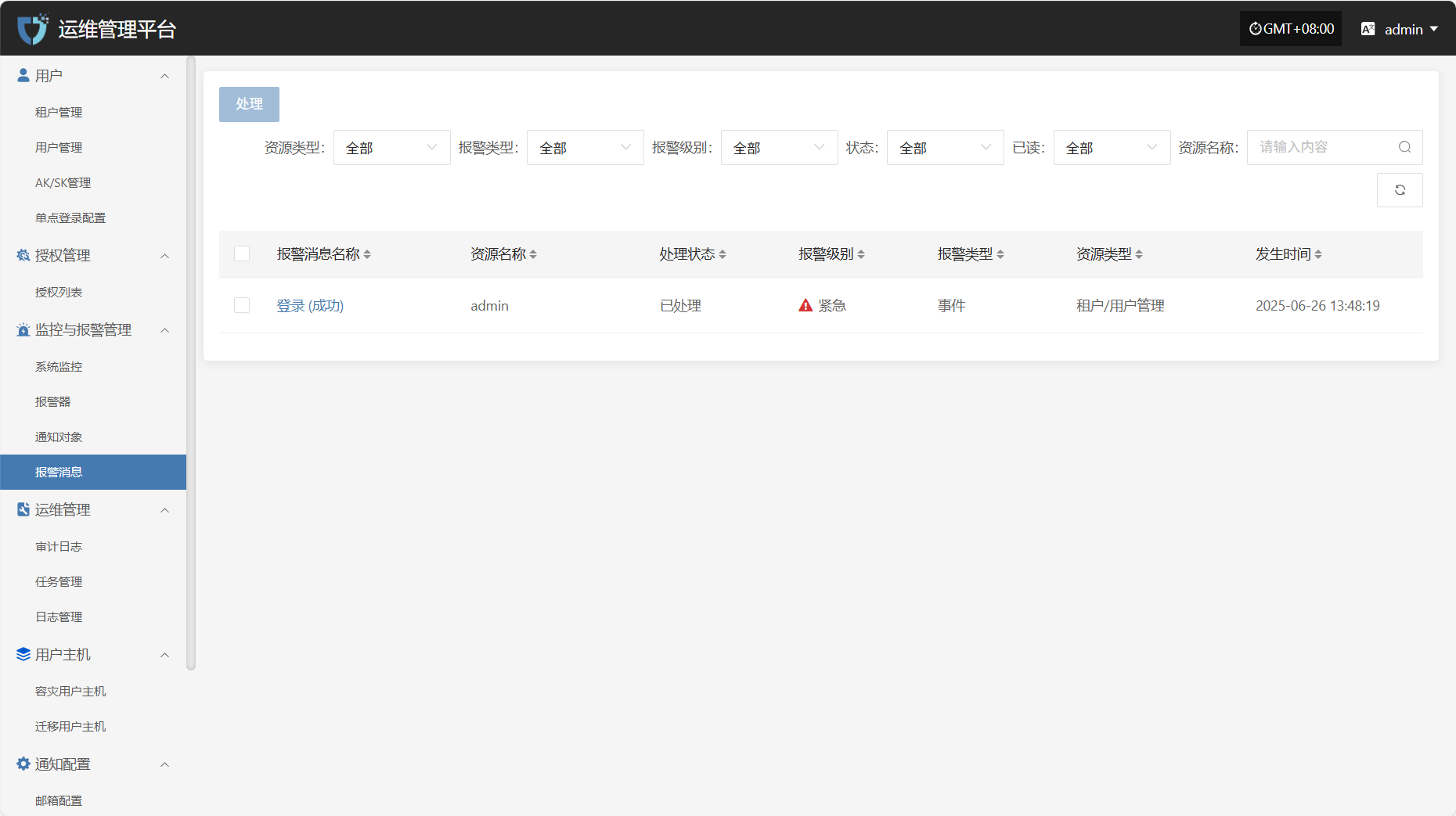Sort by 报警消息名称 column arrows

tap(367, 254)
